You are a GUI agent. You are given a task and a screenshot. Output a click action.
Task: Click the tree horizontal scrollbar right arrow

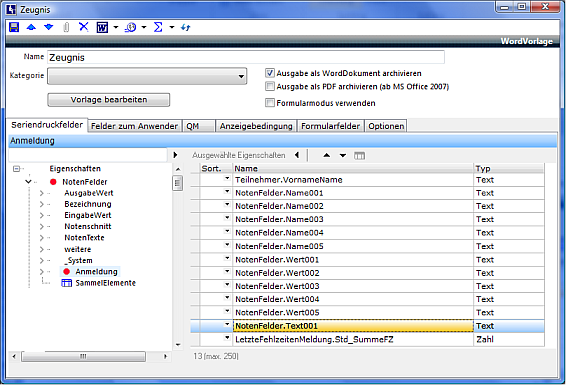point(165,356)
